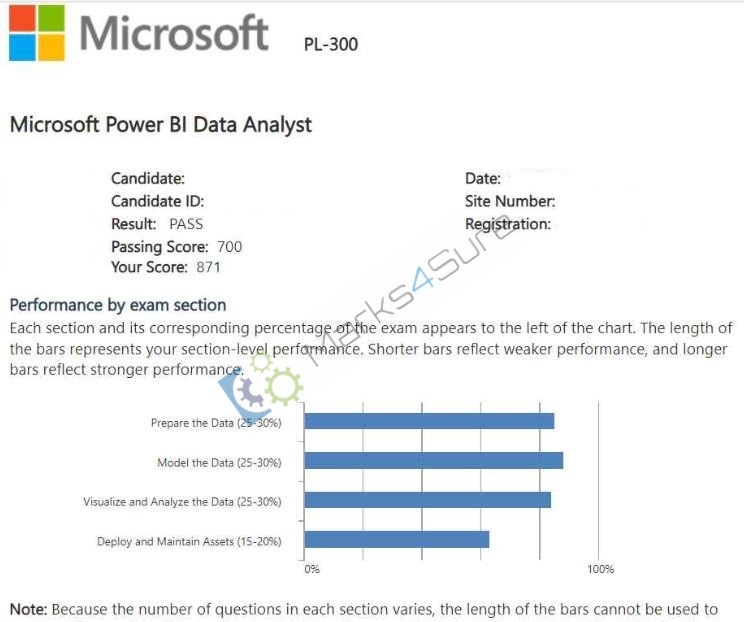Click the Deploy and Maintain Assets bar
Viewport: 744px width, 622px height.
click(x=397, y=539)
